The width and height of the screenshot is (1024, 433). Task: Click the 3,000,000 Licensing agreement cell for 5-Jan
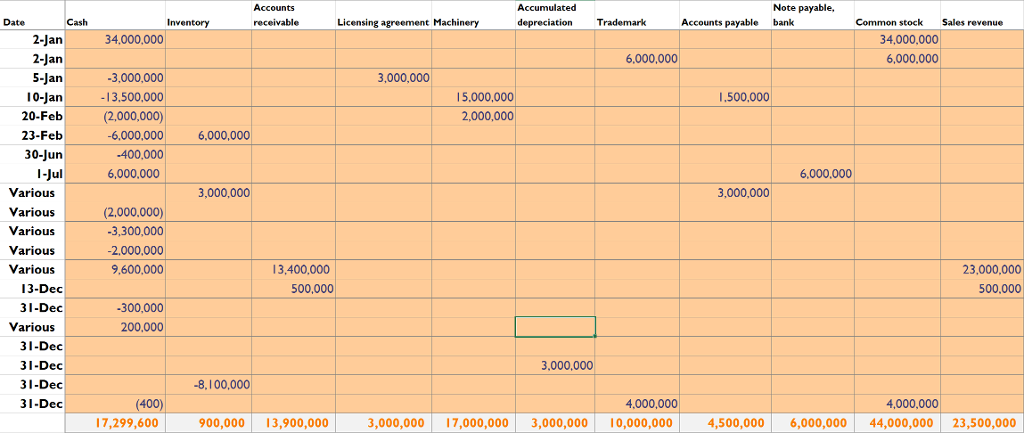point(383,78)
